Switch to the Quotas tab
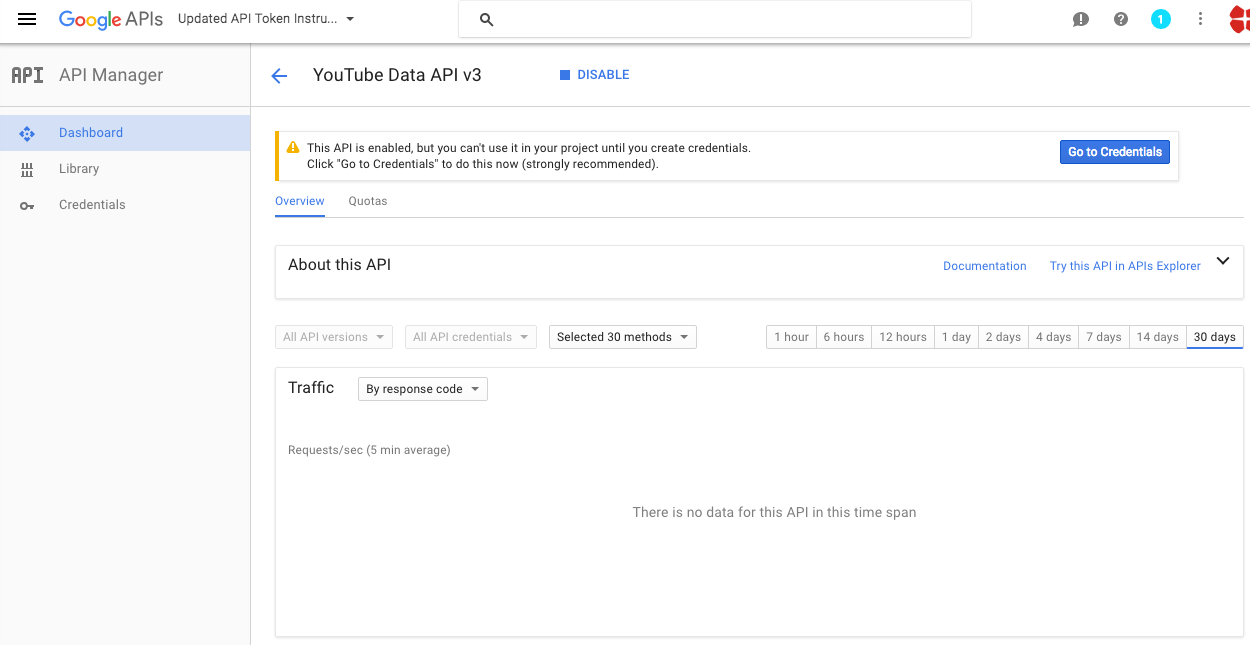Viewport: 1250px width, 645px height. pos(368,201)
